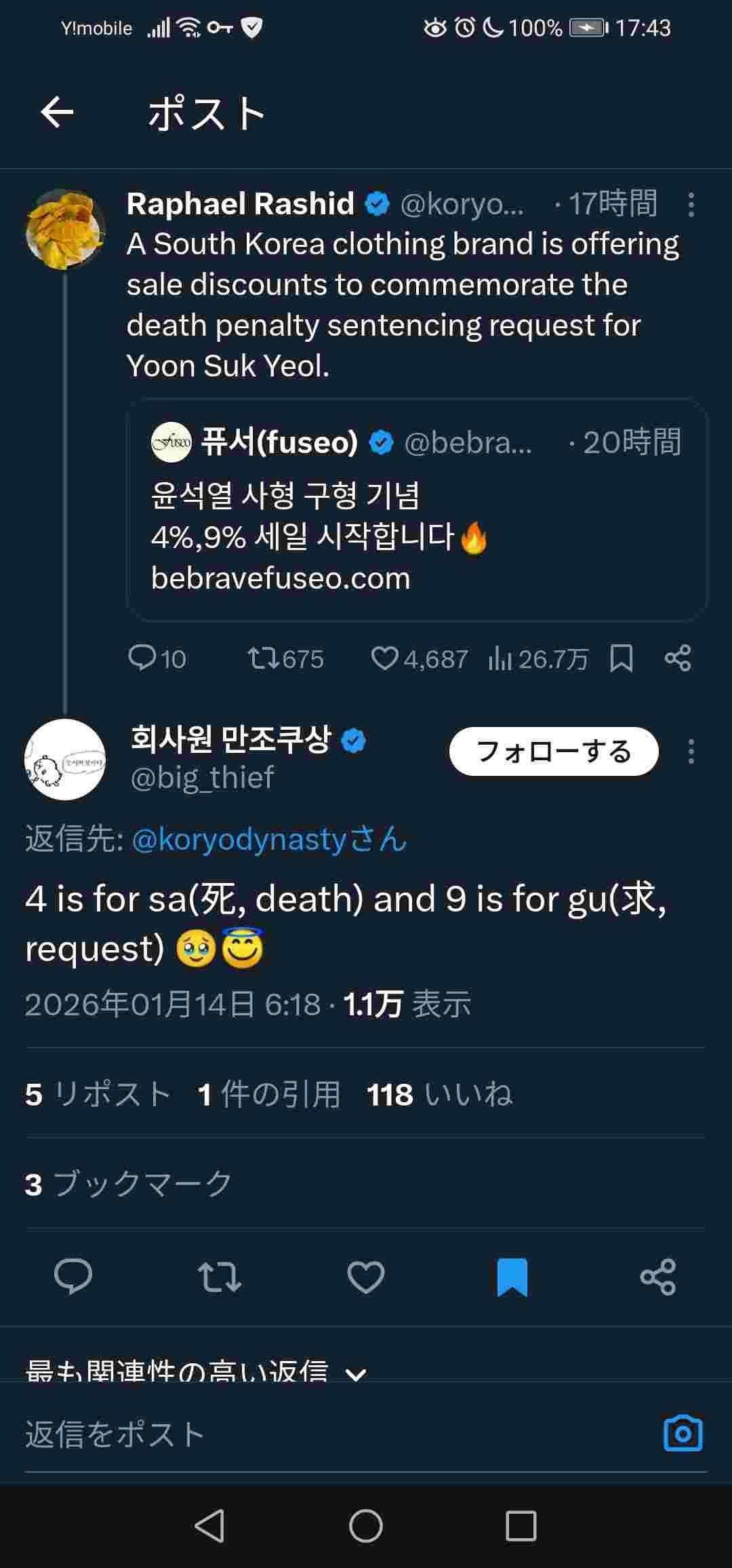
Task: Open camera icon in reply bar
Action: (x=683, y=1434)
